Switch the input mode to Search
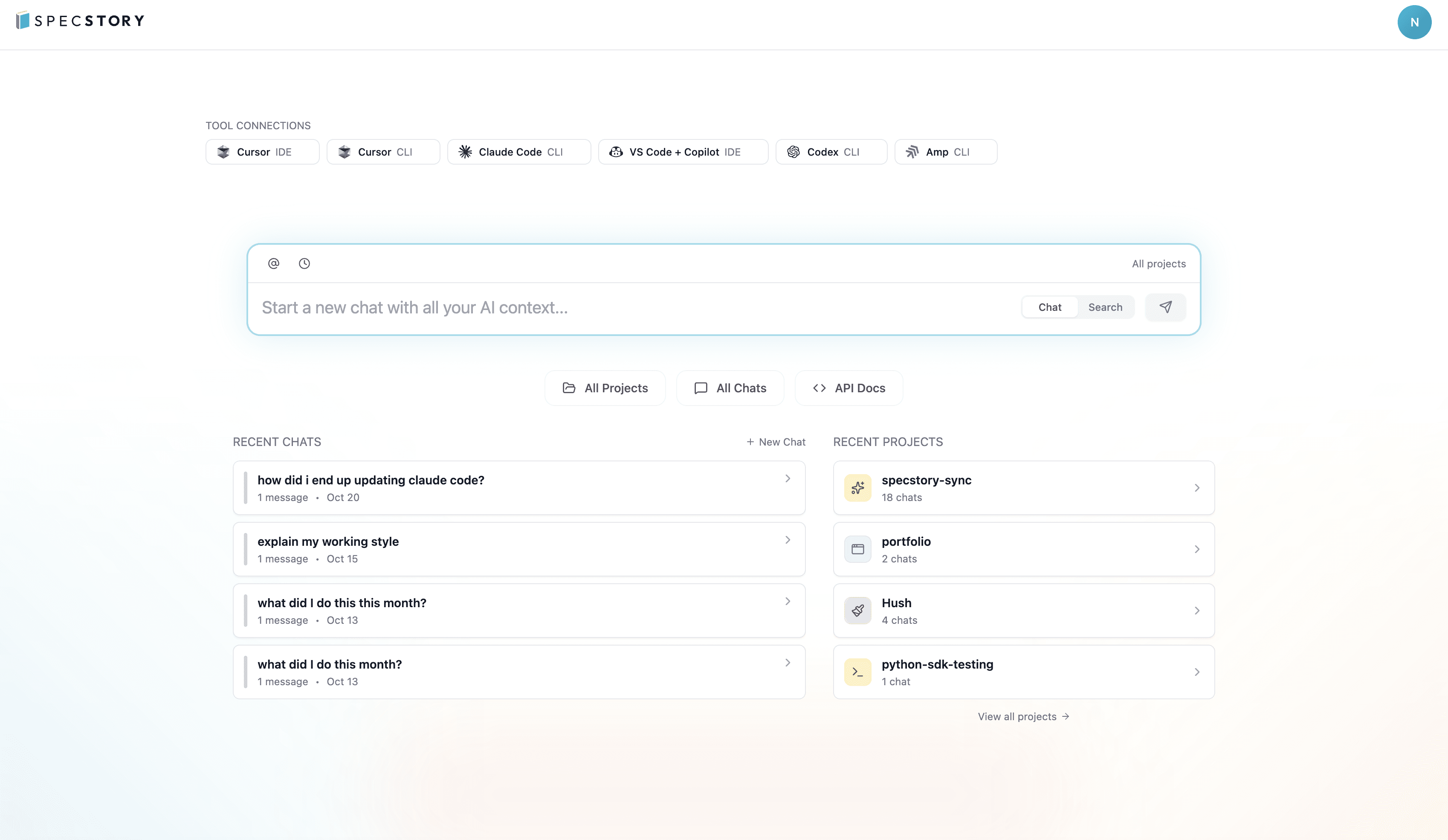This screenshot has height=840, width=1448. coord(1105,307)
